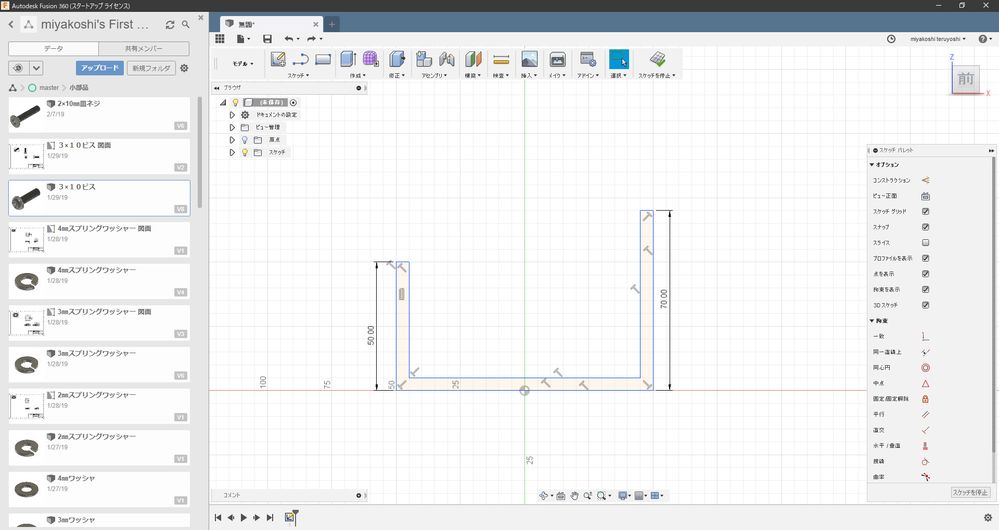Undo the last action
This screenshot has height=530, width=999.
[289, 39]
